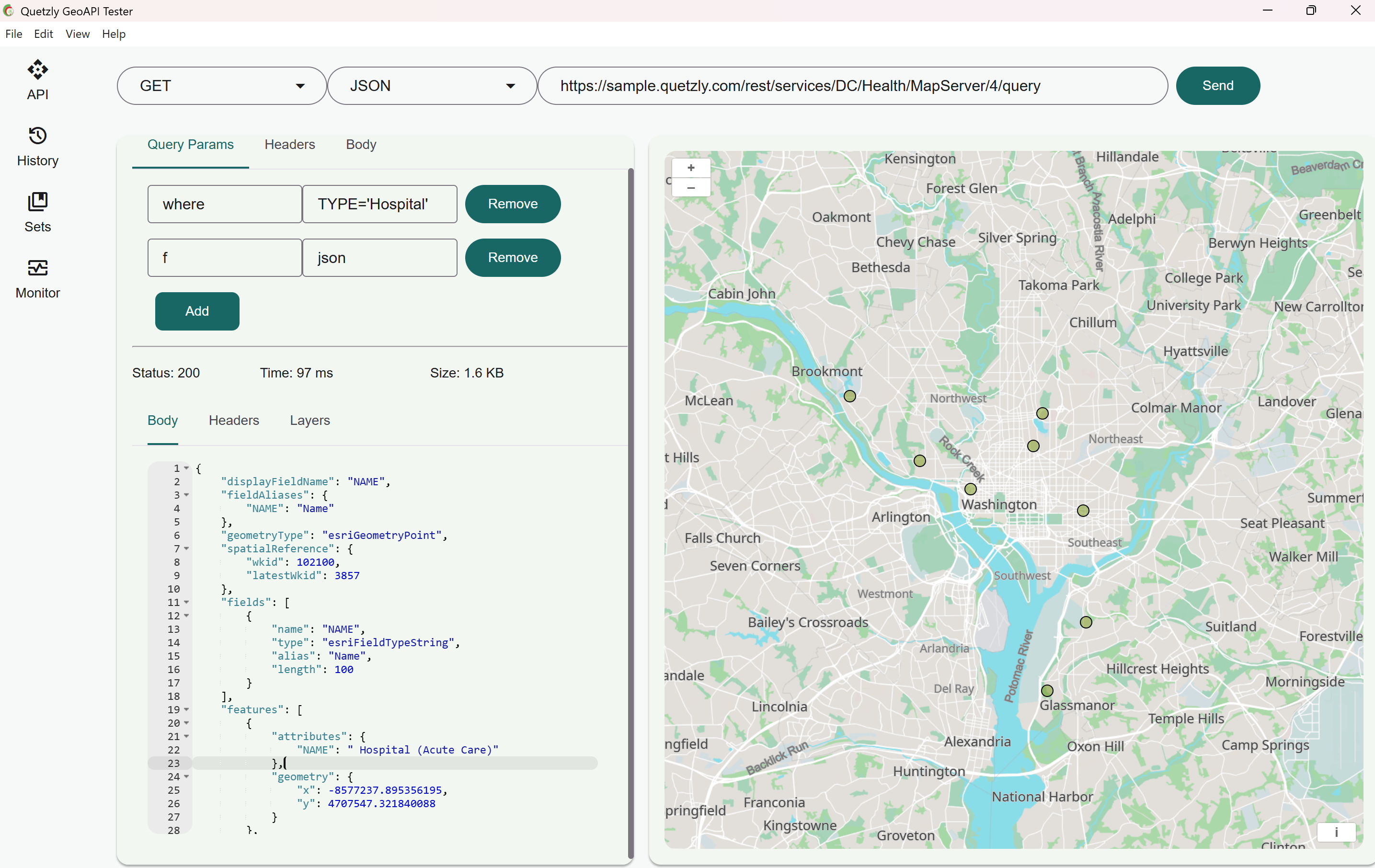Collapse the features array at line 19
This screenshot has width=1375, height=868.
[x=186, y=710]
